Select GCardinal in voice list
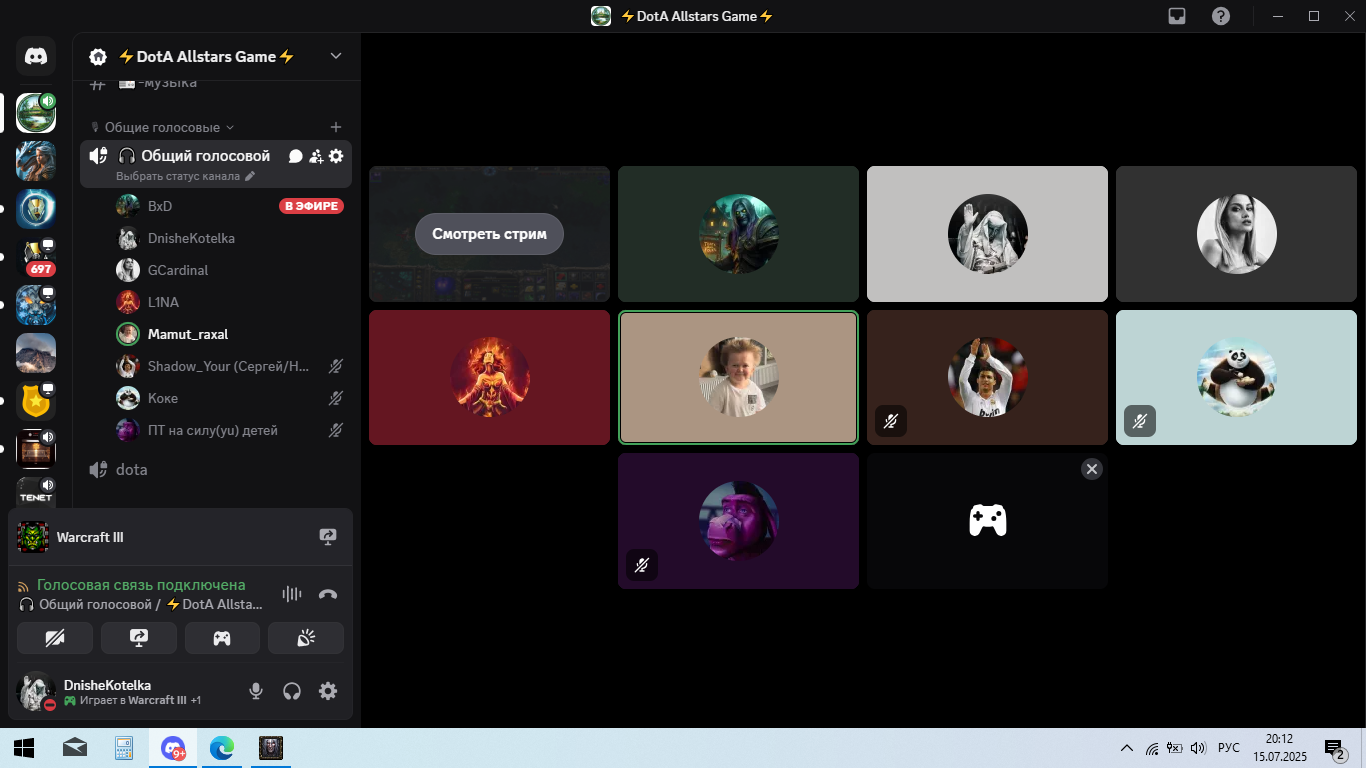Screen dimensions: 1366x768 230,270
